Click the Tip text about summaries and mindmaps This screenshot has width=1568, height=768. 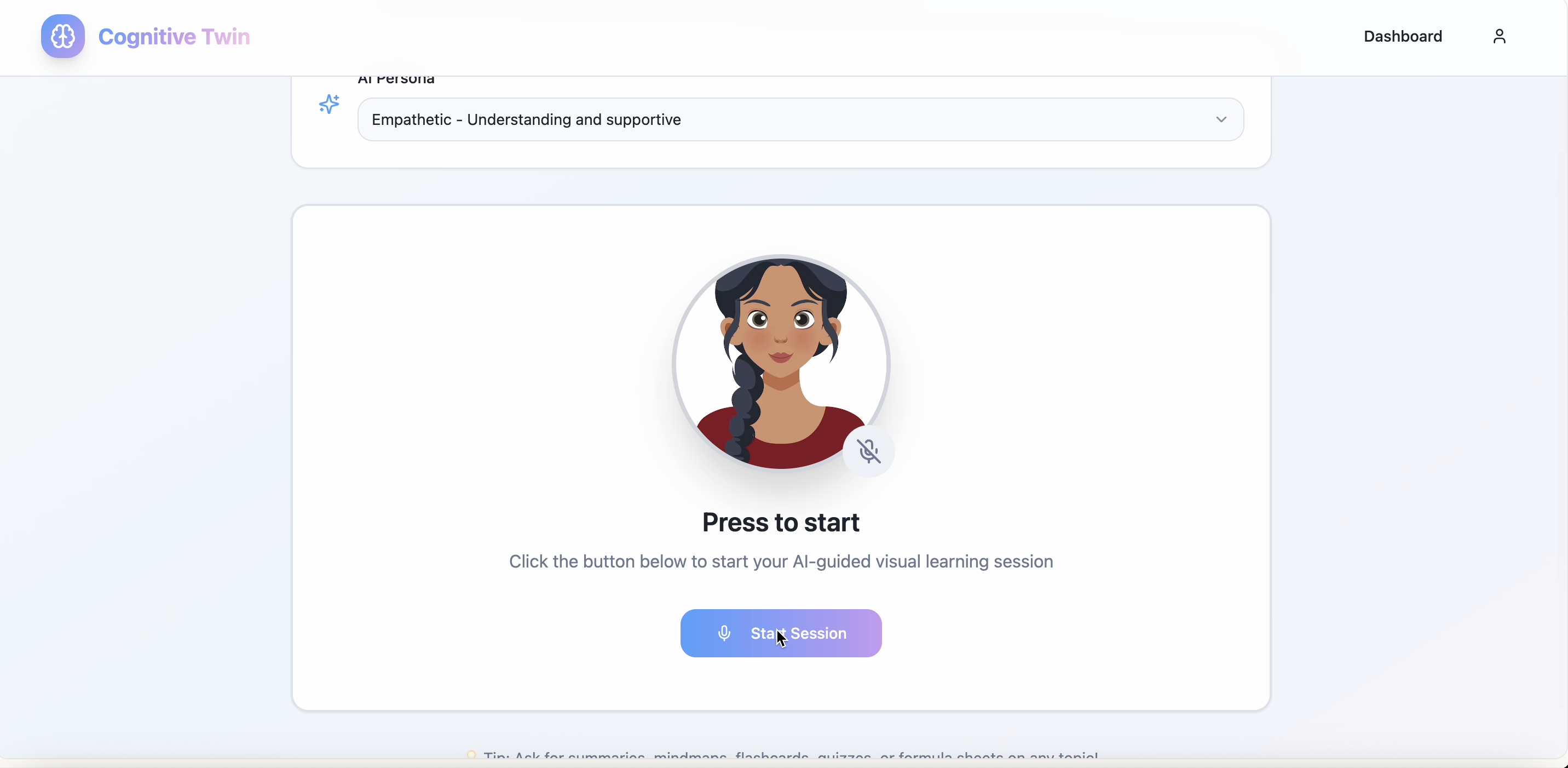click(791, 755)
